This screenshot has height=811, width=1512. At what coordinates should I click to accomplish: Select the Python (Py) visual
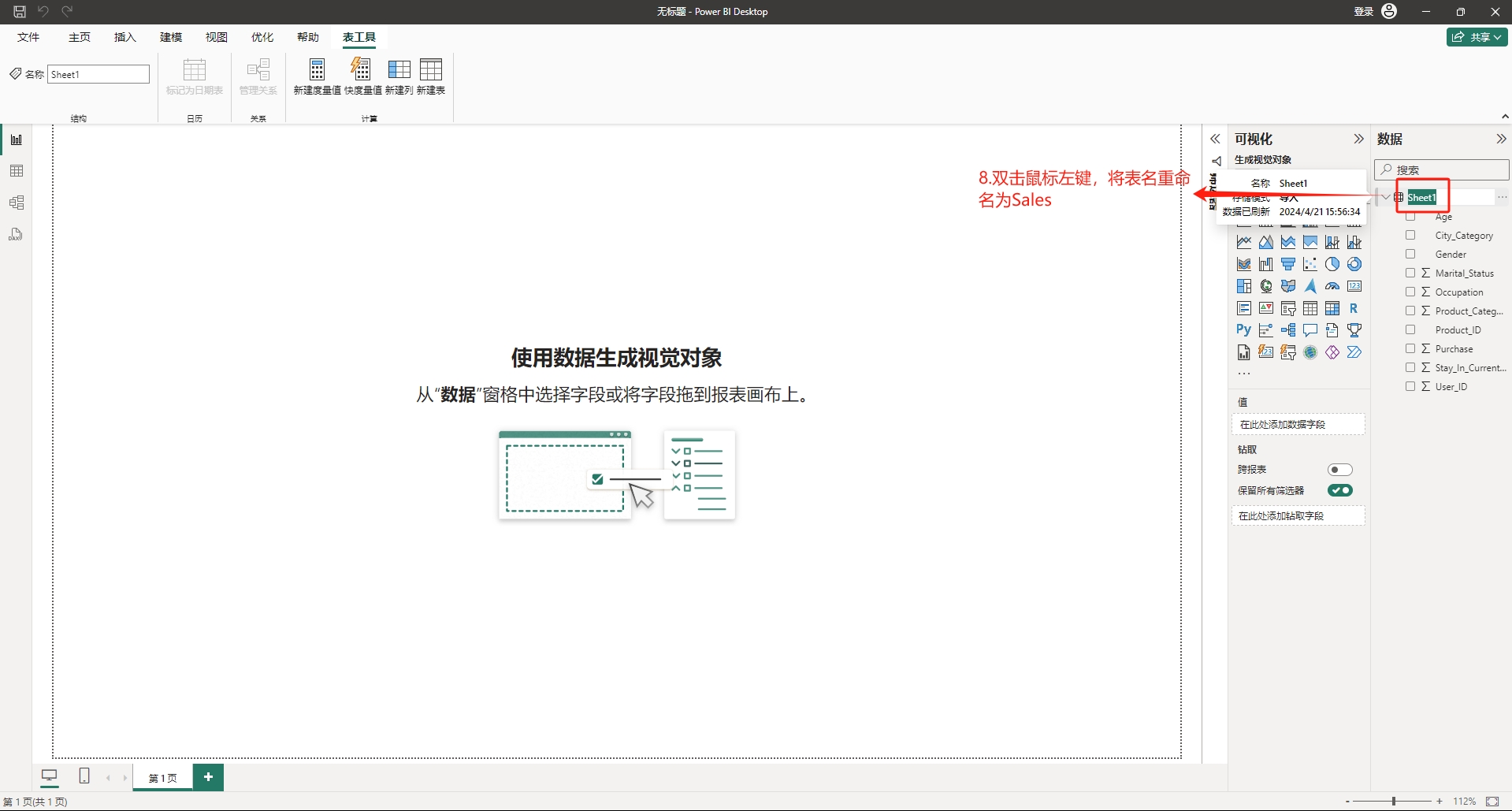[1244, 330]
